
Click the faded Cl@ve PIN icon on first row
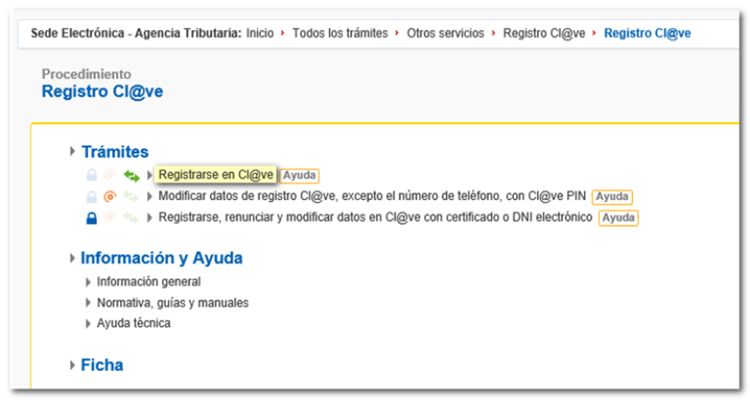pos(110,176)
